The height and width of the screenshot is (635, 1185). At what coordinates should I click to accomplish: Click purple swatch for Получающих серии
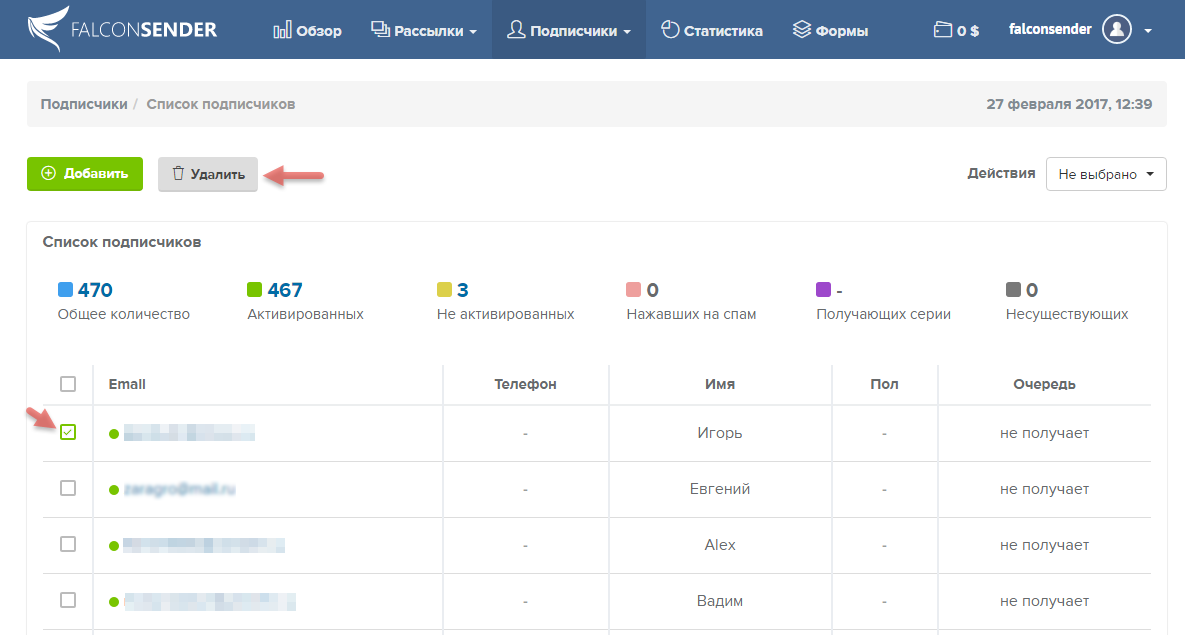pyautogui.click(x=824, y=290)
